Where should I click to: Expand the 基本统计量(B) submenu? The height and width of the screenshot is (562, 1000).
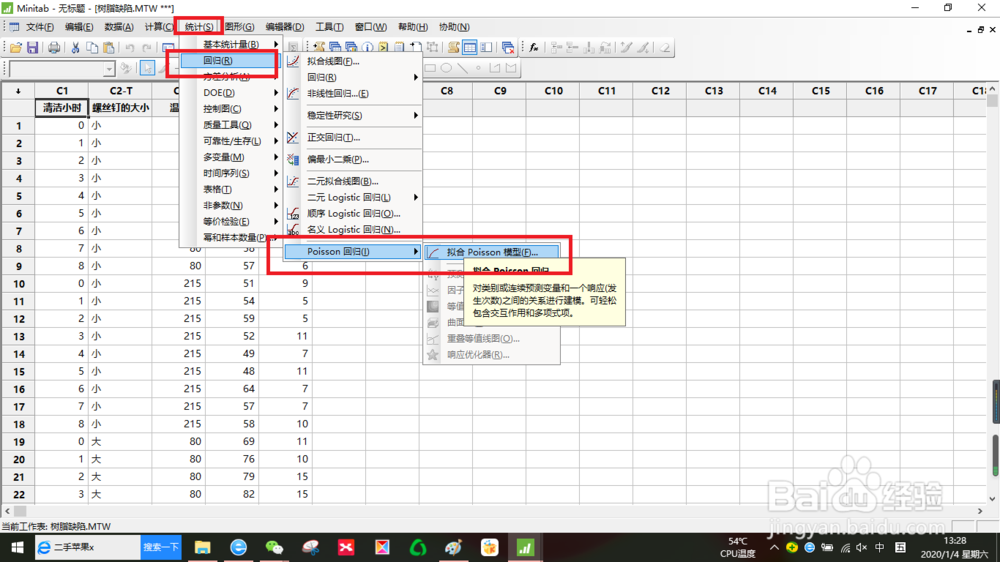[231, 44]
